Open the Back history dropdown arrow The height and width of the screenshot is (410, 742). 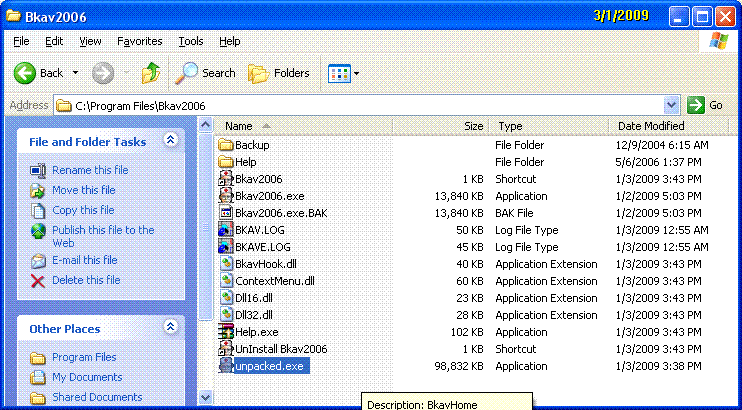point(75,73)
